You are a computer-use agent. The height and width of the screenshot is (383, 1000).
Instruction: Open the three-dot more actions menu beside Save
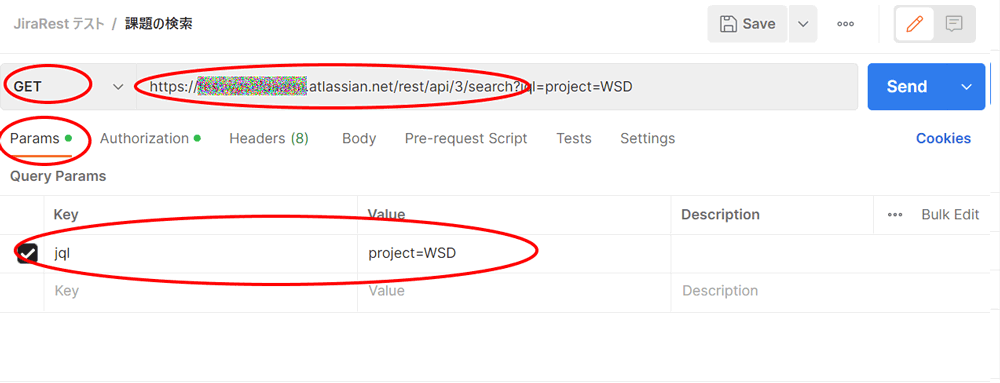point(845,24)
